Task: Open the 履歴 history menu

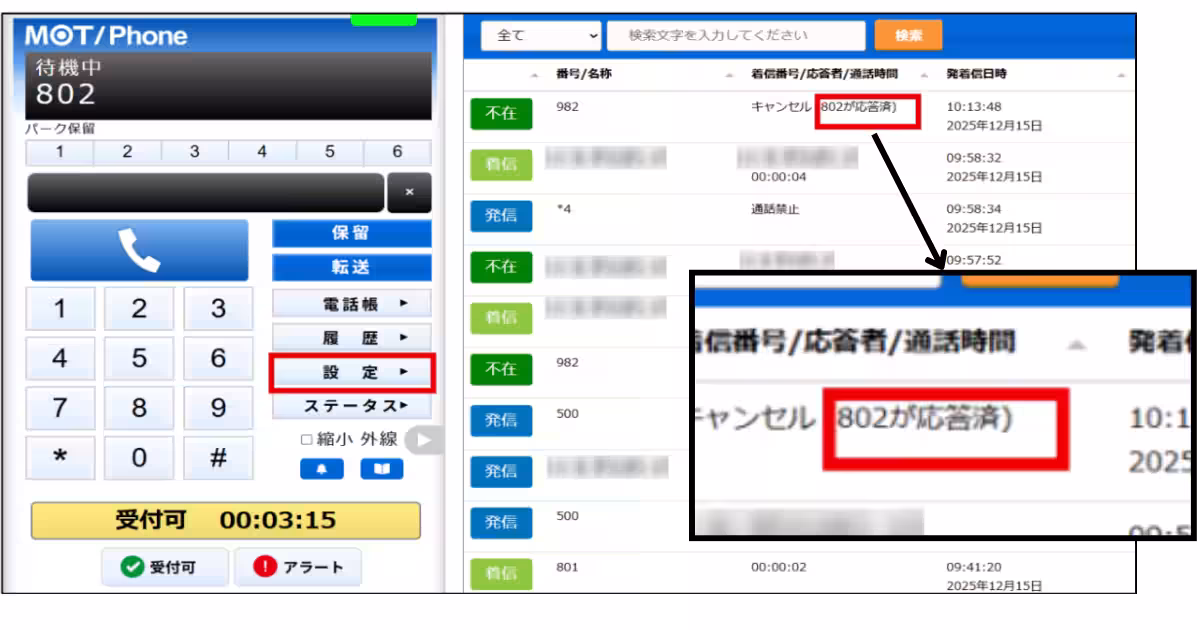Action: 352,335
